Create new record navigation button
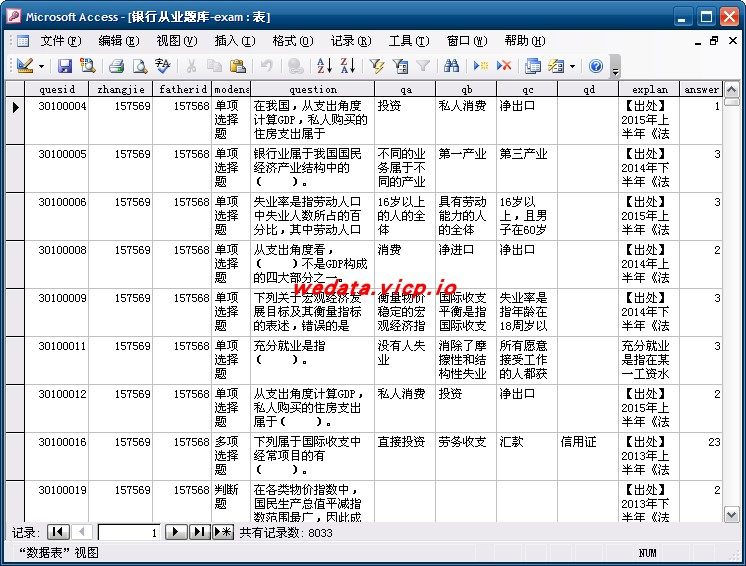This screenshot has height=566, width=746. [223, 532]
